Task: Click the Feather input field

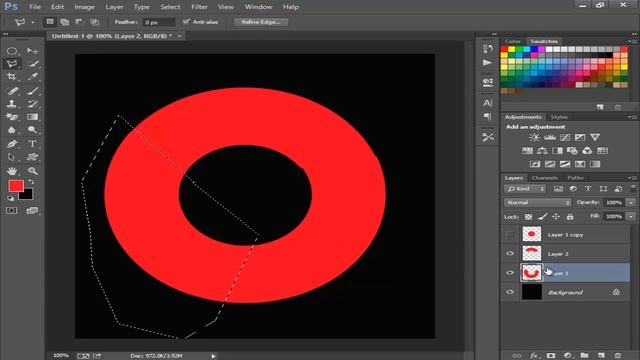Action: click(x=158, y=22)
